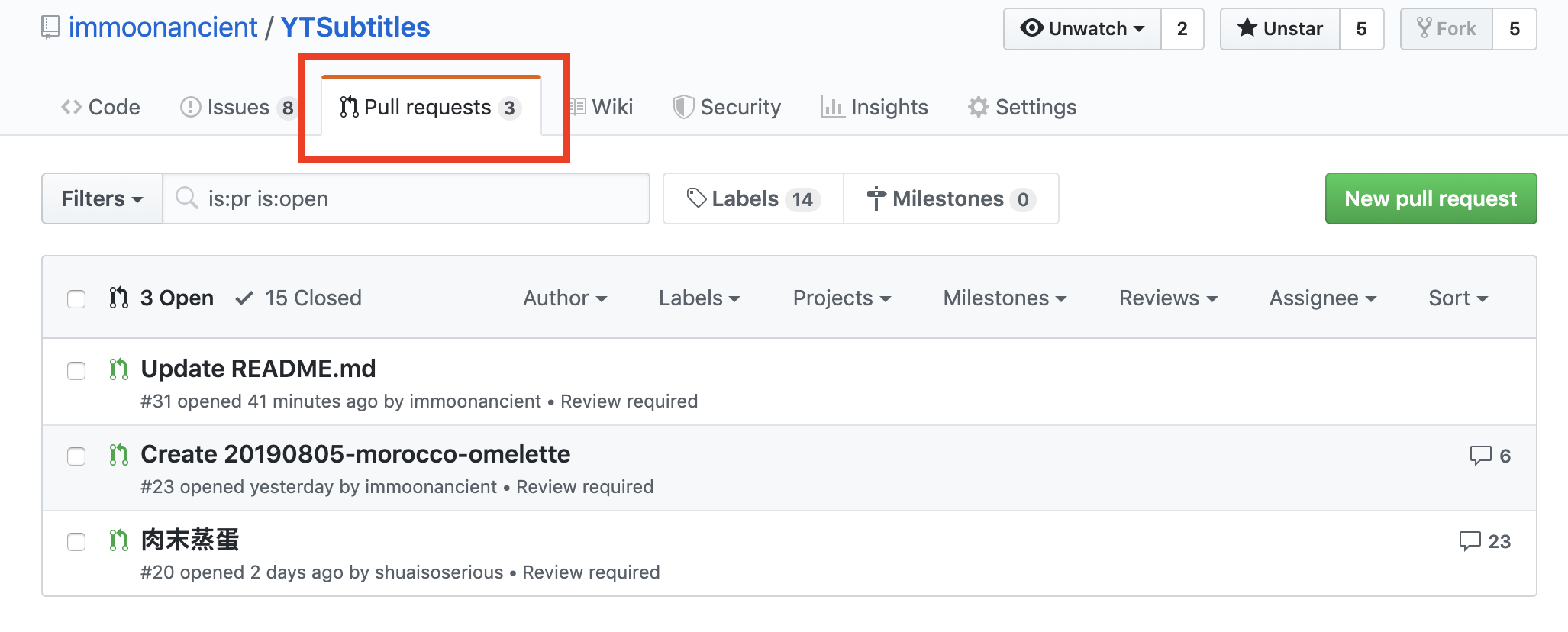Click immoonancient author link on PR #23

431,487
